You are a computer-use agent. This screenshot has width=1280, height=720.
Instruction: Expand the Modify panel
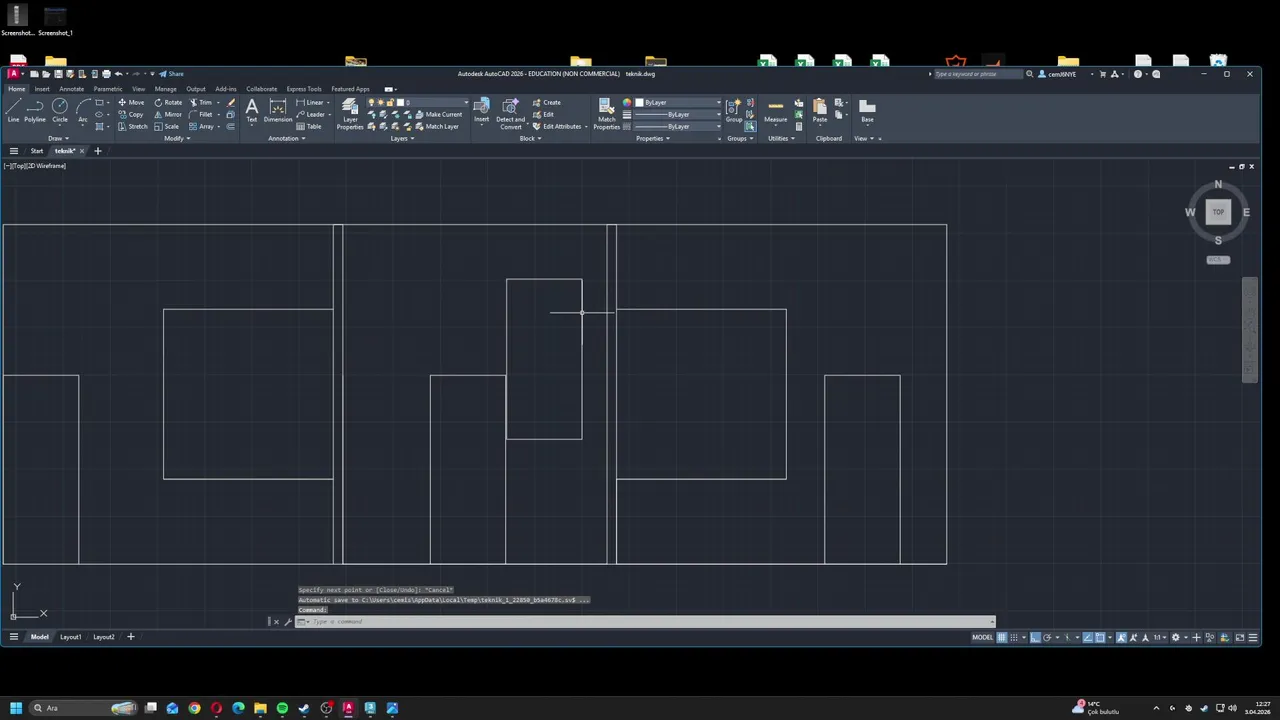[x=177, y=138]
